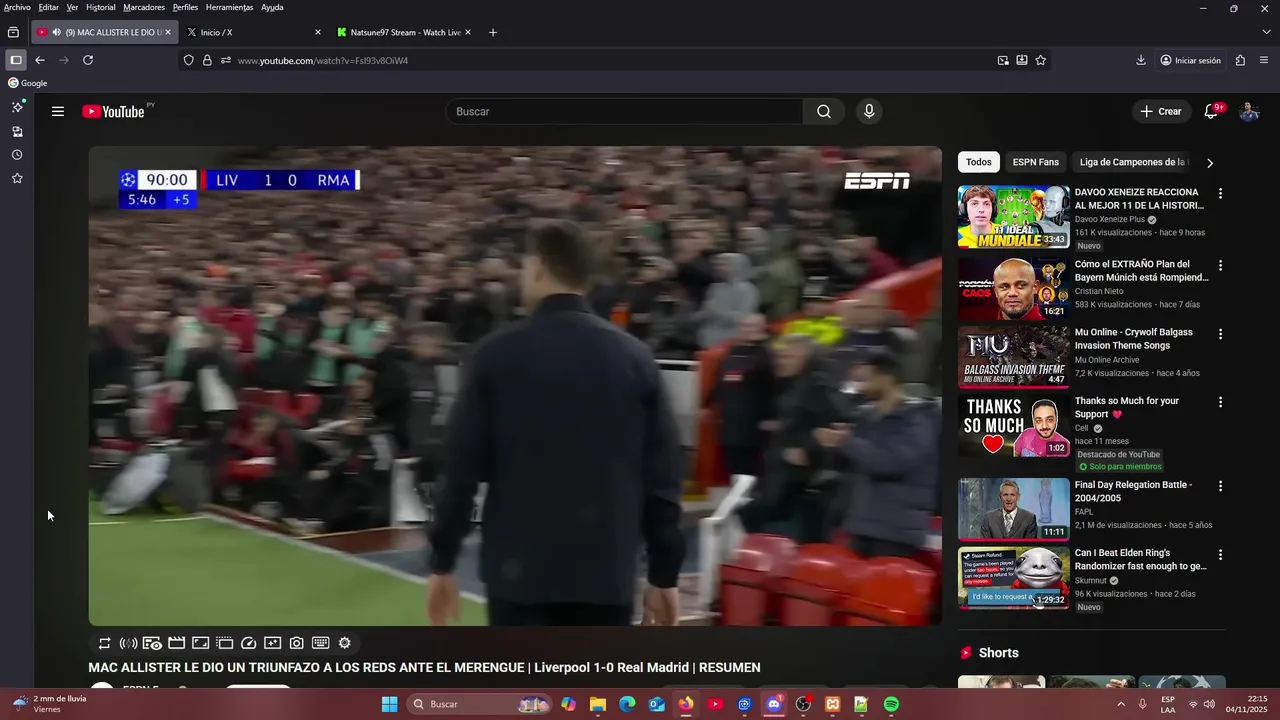Show hidden system tray icons chevron
1280x720 pixels.
click(x=1121, y=704)
